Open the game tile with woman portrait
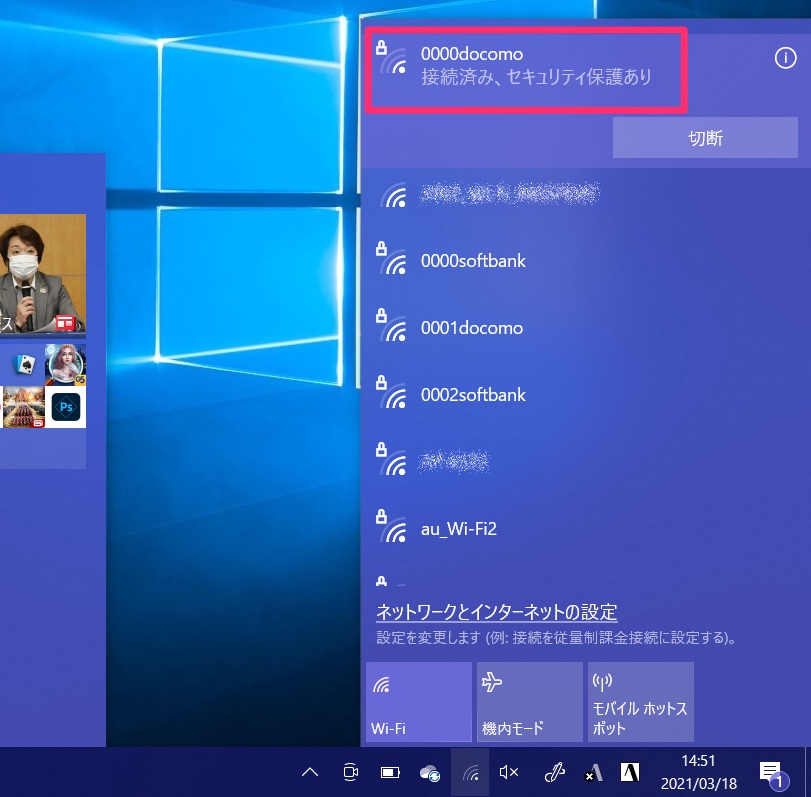811x797 pixels. [x=66, y=365]
